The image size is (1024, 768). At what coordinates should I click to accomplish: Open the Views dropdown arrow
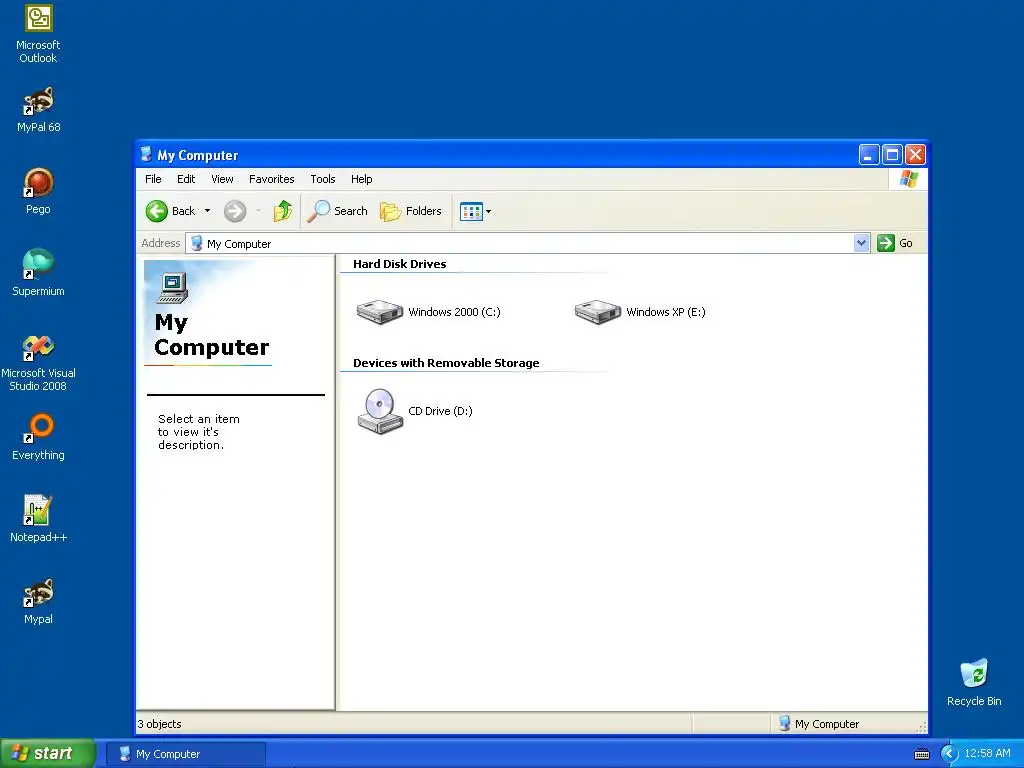tap(488, 212)
